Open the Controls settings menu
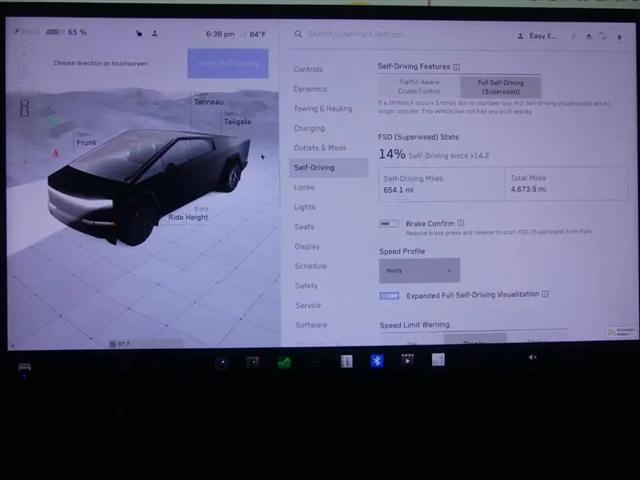The height and width of the screenshot is (480, 640). click(x=308, y=69)
